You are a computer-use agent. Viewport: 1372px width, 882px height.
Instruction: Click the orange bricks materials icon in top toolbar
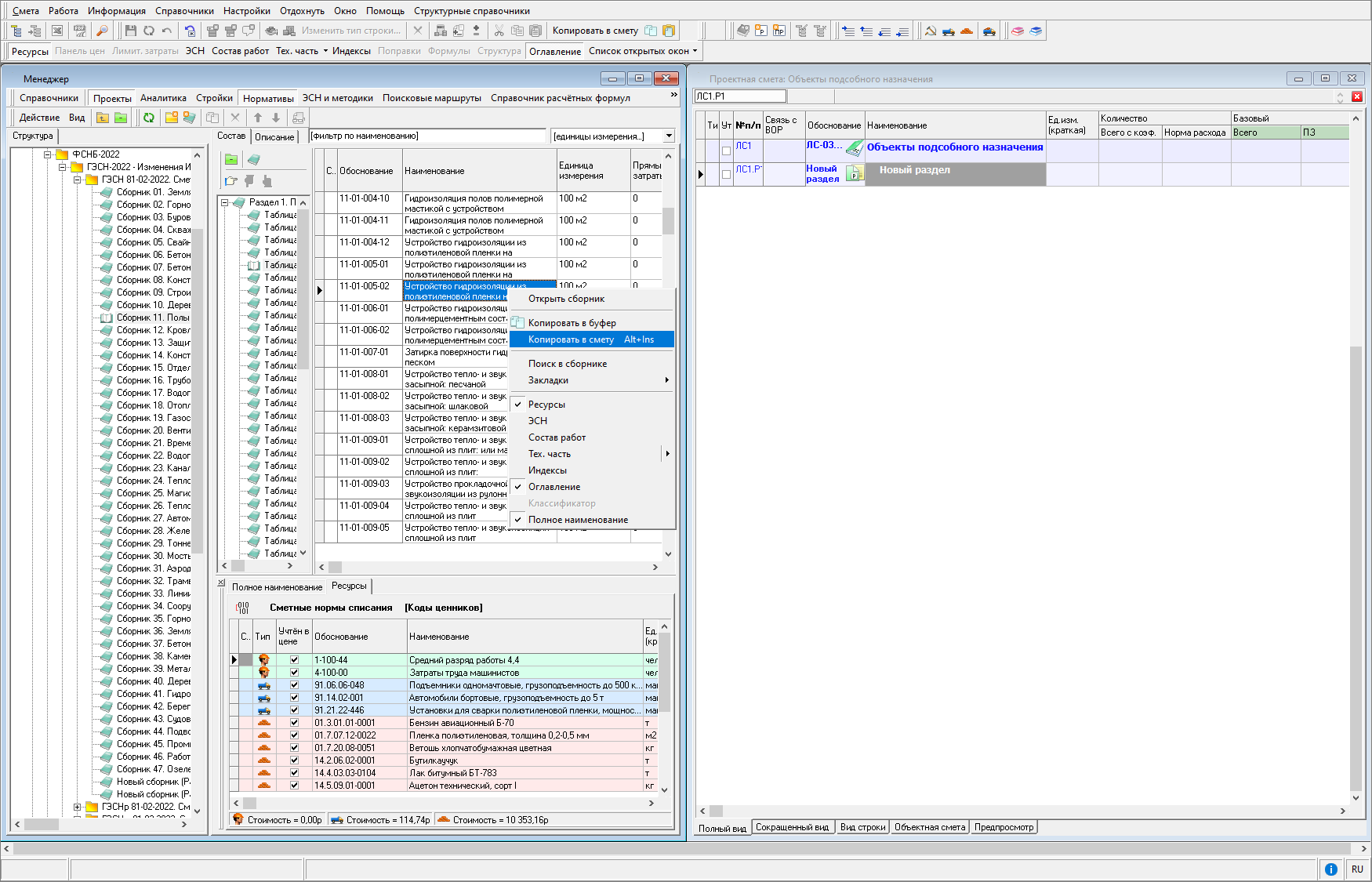tap(967, 31)
